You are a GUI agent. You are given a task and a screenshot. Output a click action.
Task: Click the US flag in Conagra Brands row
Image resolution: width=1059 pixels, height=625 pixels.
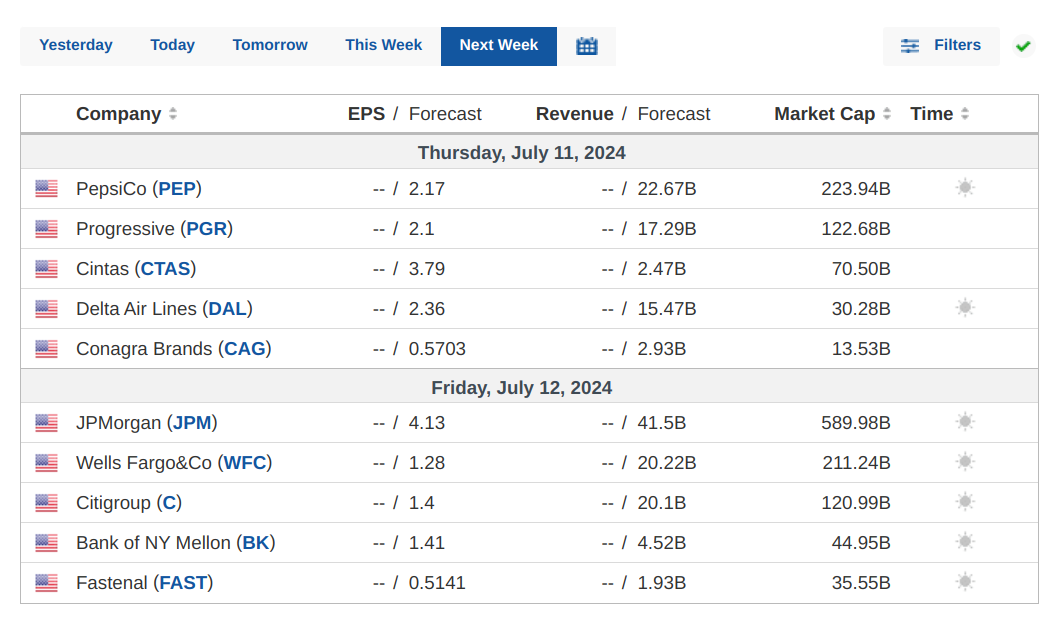pos(47,349)
